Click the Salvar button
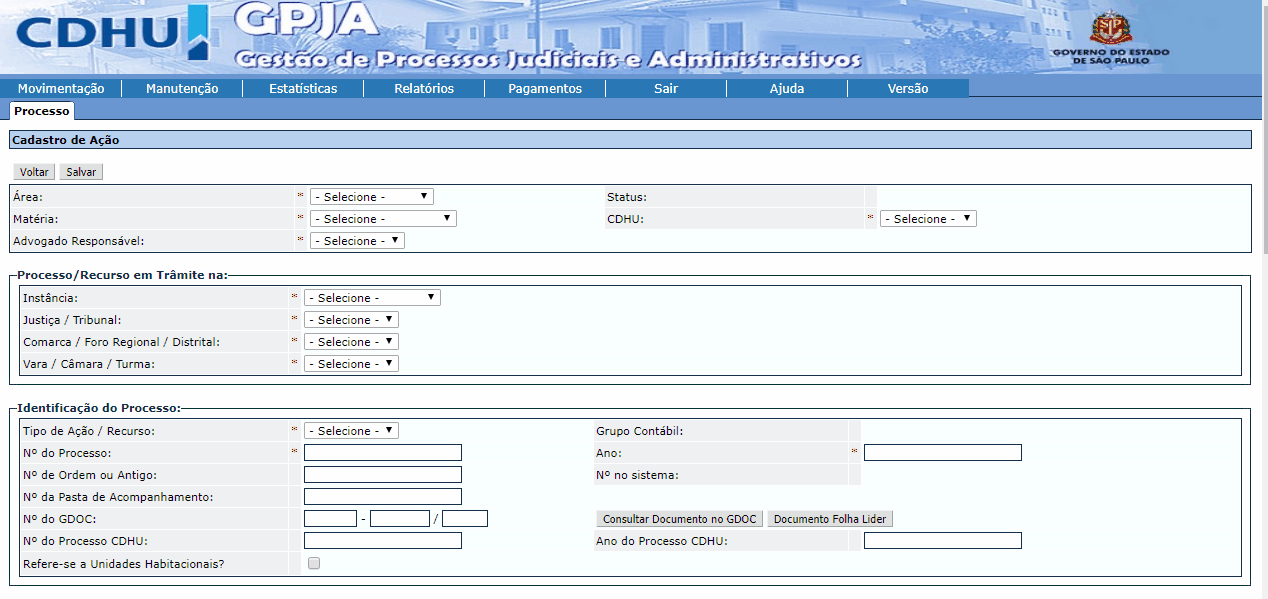Image resolution: width=1268 pixels, height=599 pixels. [81, 172]
